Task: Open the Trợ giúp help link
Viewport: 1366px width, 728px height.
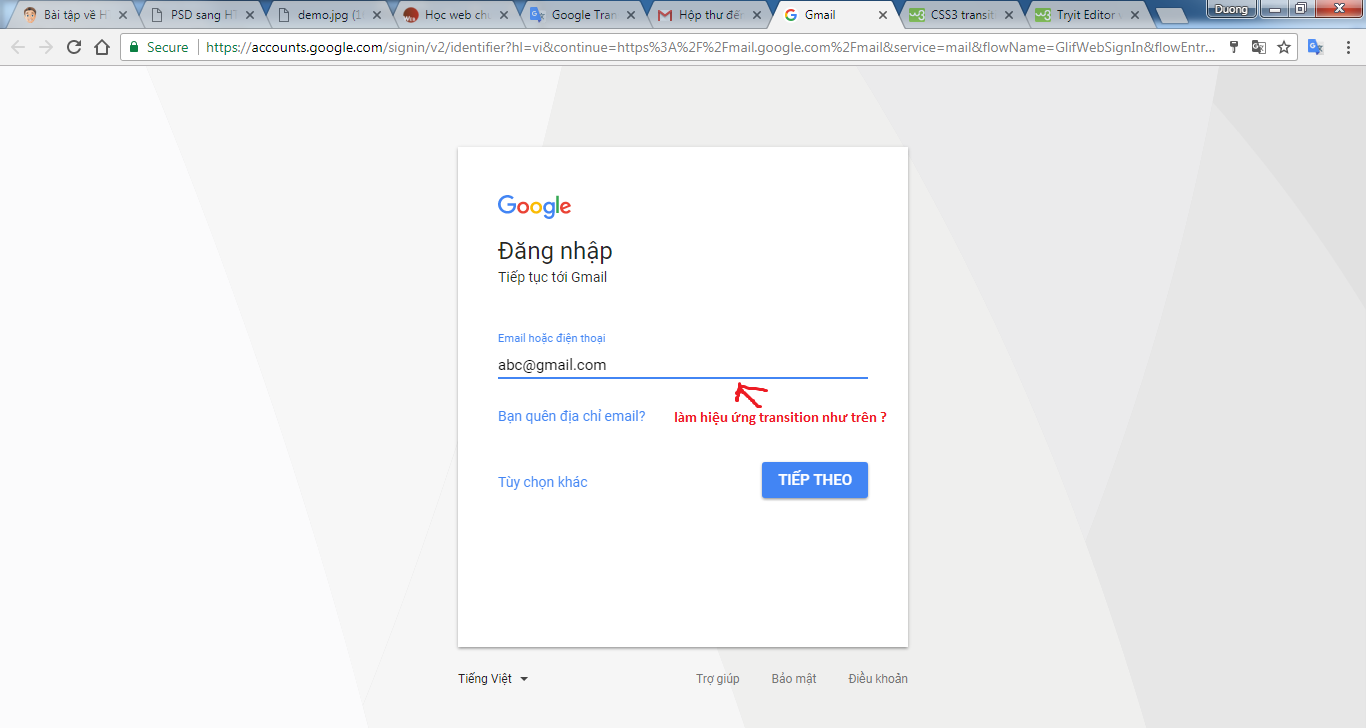Action: 718,678
